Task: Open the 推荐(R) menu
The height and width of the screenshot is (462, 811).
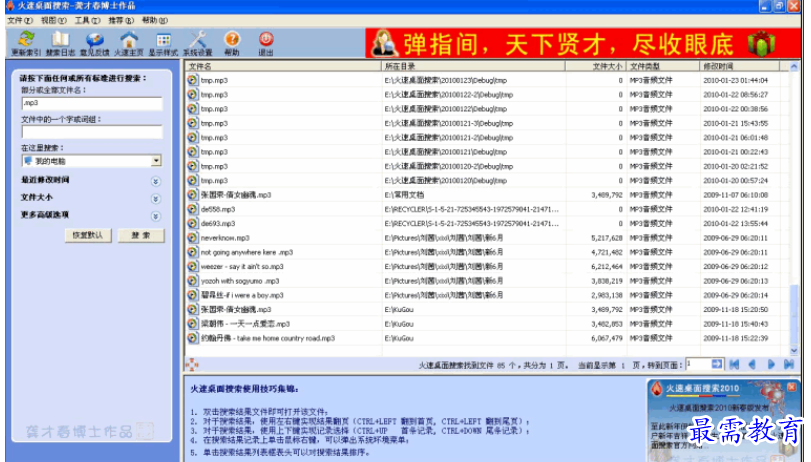Action: coord(121,20)
